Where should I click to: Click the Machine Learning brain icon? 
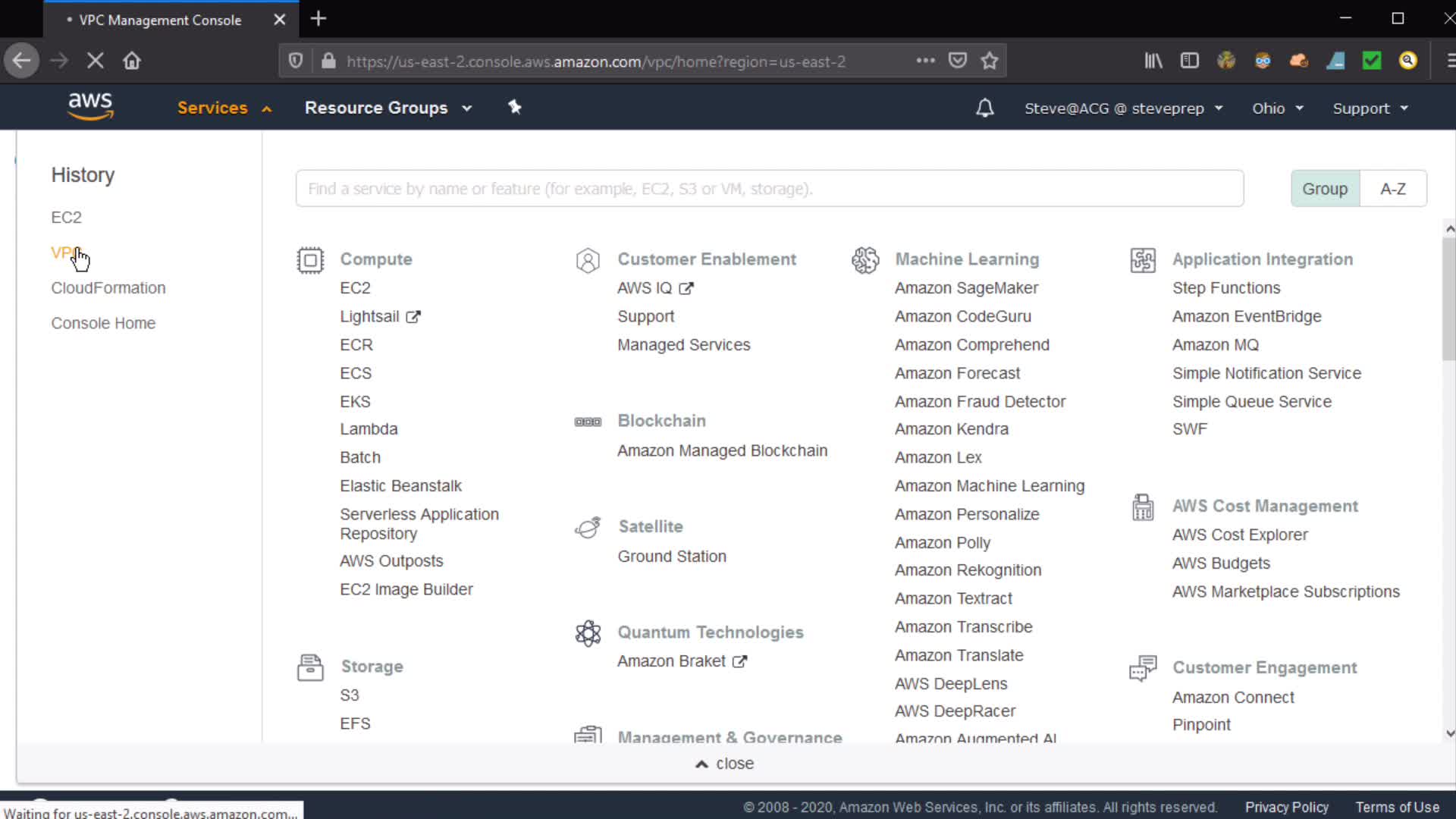pyautogui.click(x=865, y=260)
